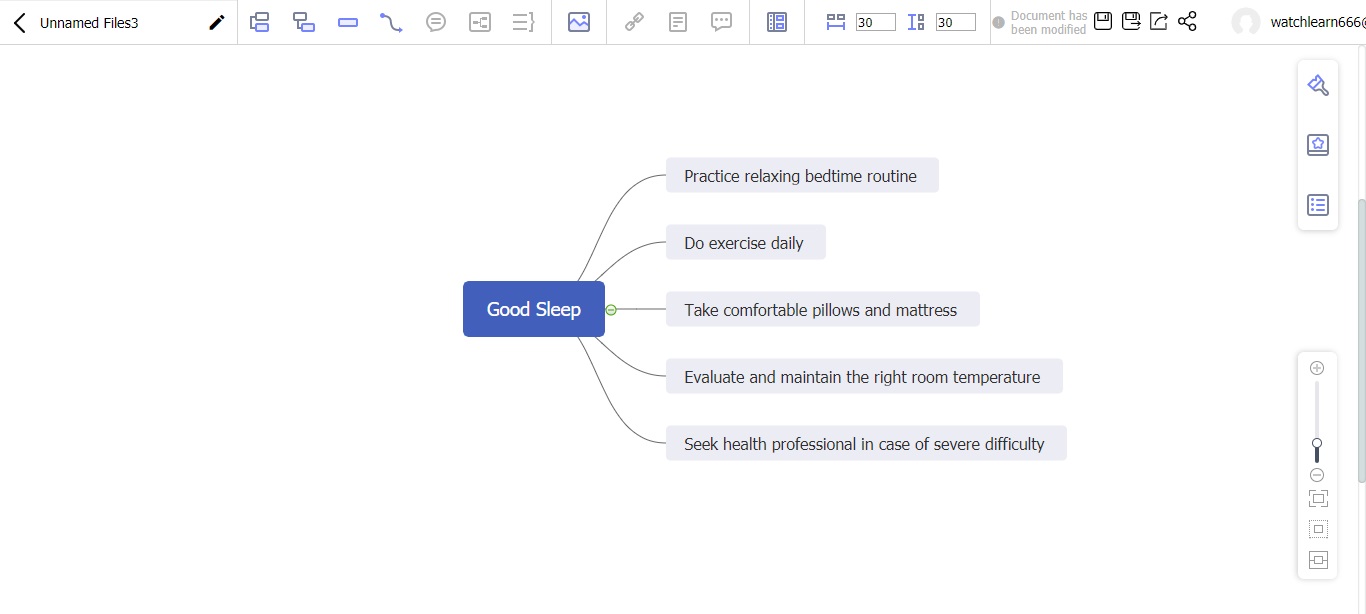Save the document with the Save icon
Image resolution: width=1366 pixels, height=614 pixels.
(x=1103, y=21)
